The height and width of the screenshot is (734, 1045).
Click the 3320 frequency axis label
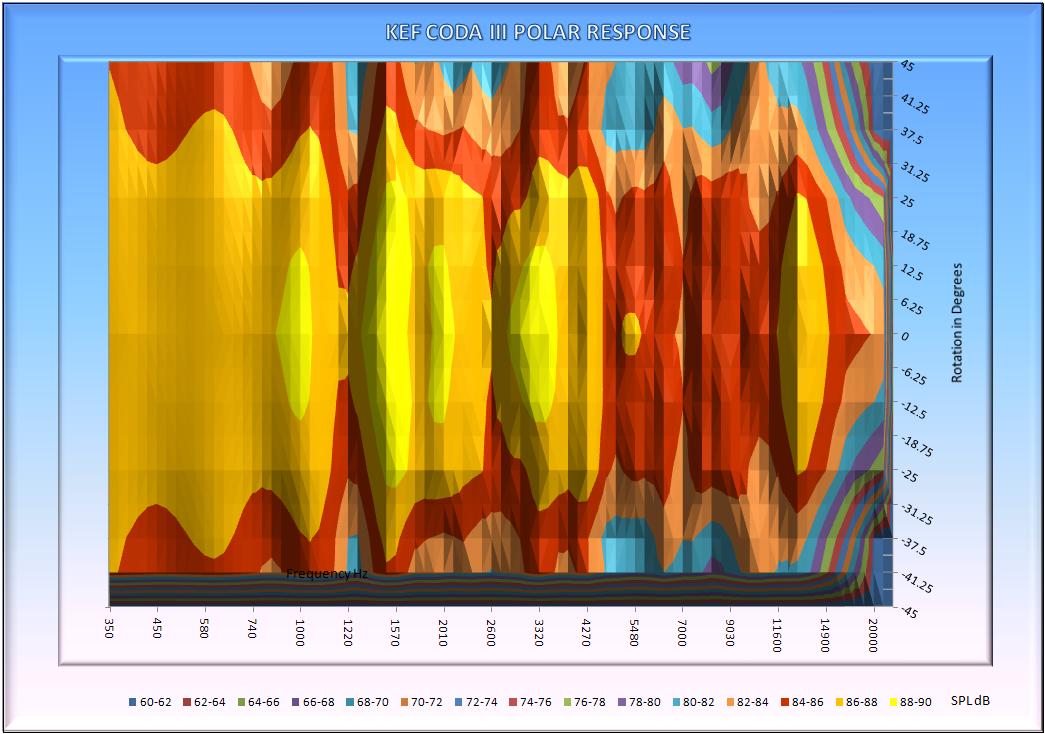(539, 631)
